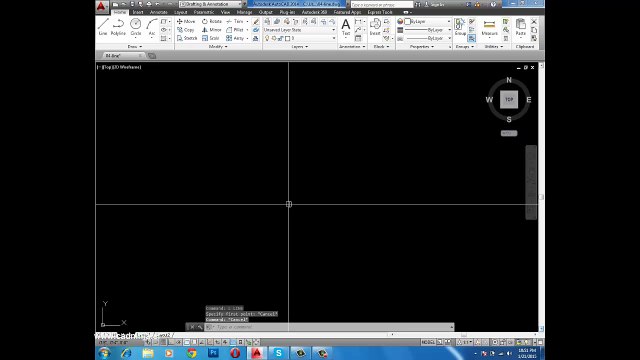
Task: Expand the Layers panel
Action: pos(300,47)
